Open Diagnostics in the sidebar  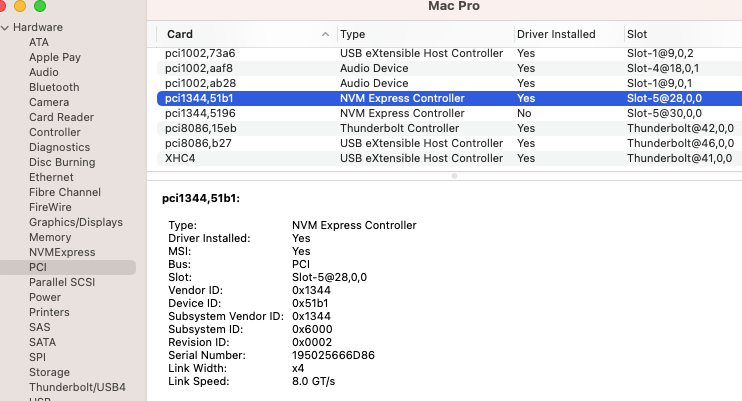(x=60, y=147)
